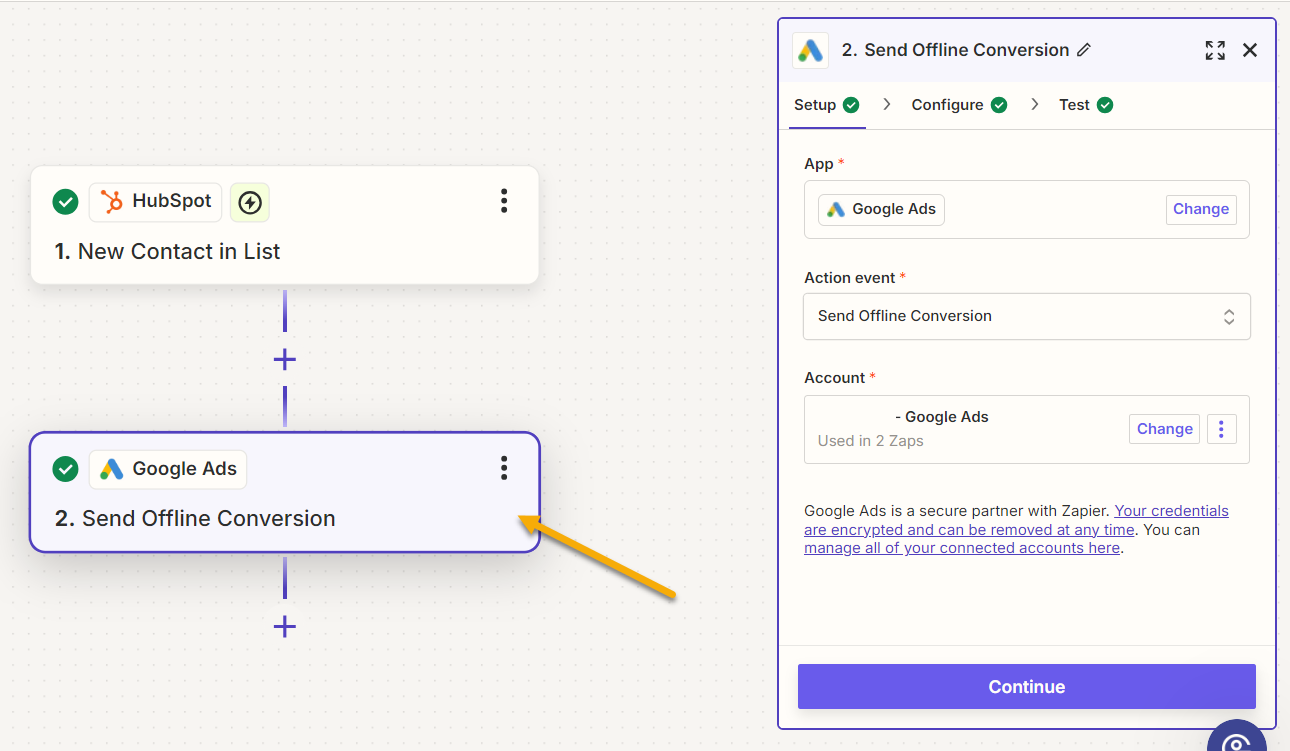
Task: Click the HubSpot app icon in step 1
Action: [x=111, y=201]
